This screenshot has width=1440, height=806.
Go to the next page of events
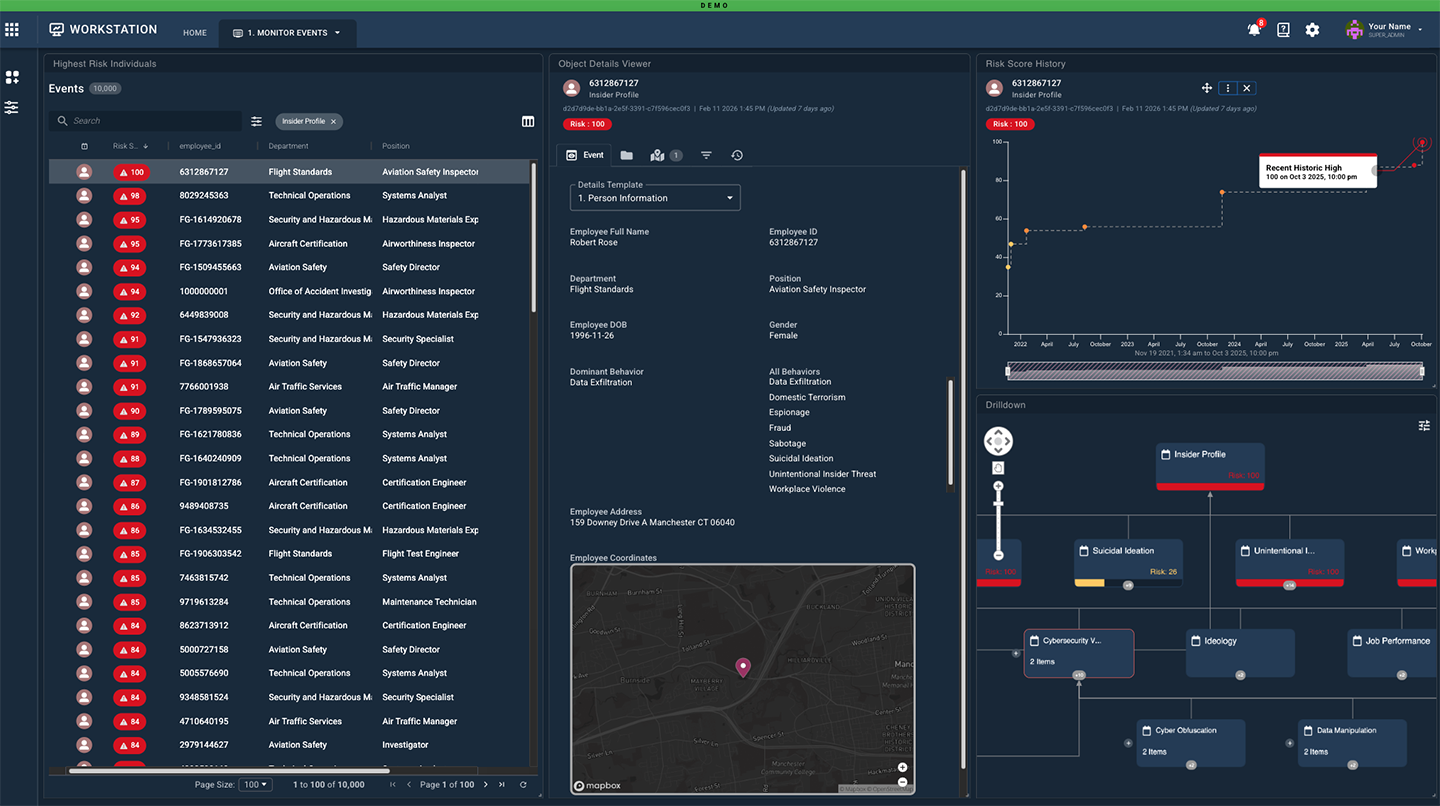click(485, 785)
